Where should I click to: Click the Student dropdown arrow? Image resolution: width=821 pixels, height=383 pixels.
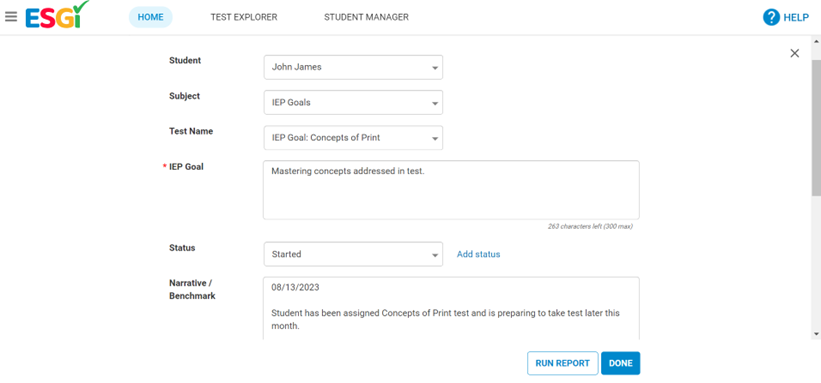[435, 68]
